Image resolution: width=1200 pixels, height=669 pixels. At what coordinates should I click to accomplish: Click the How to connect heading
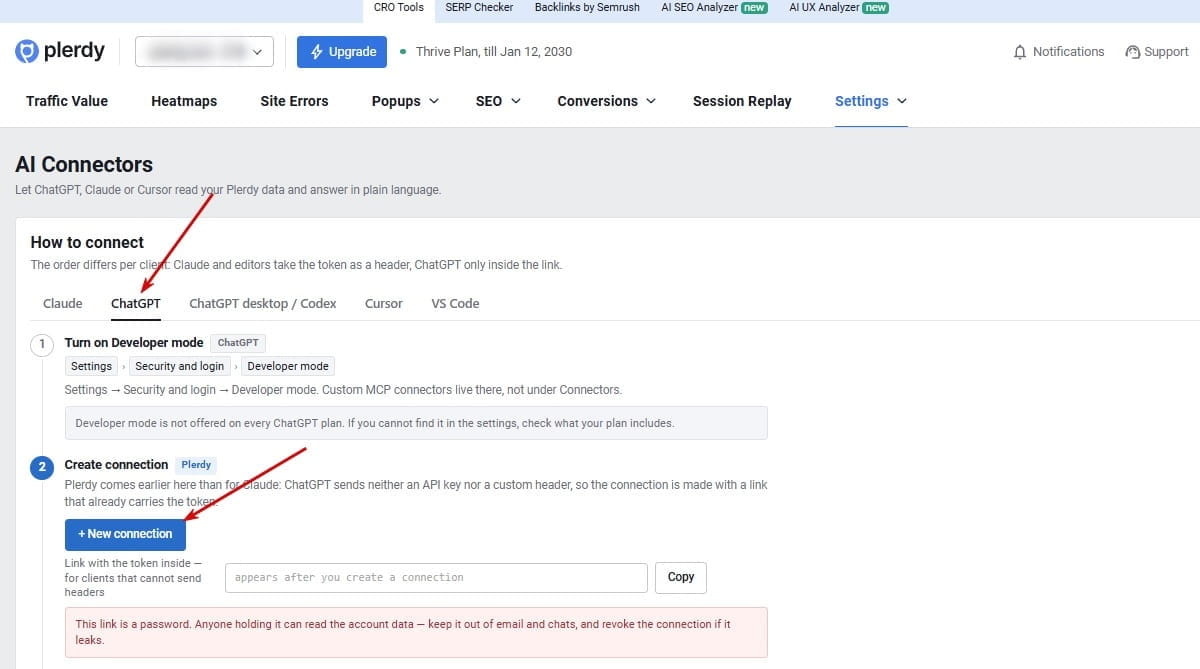point(87,242)
